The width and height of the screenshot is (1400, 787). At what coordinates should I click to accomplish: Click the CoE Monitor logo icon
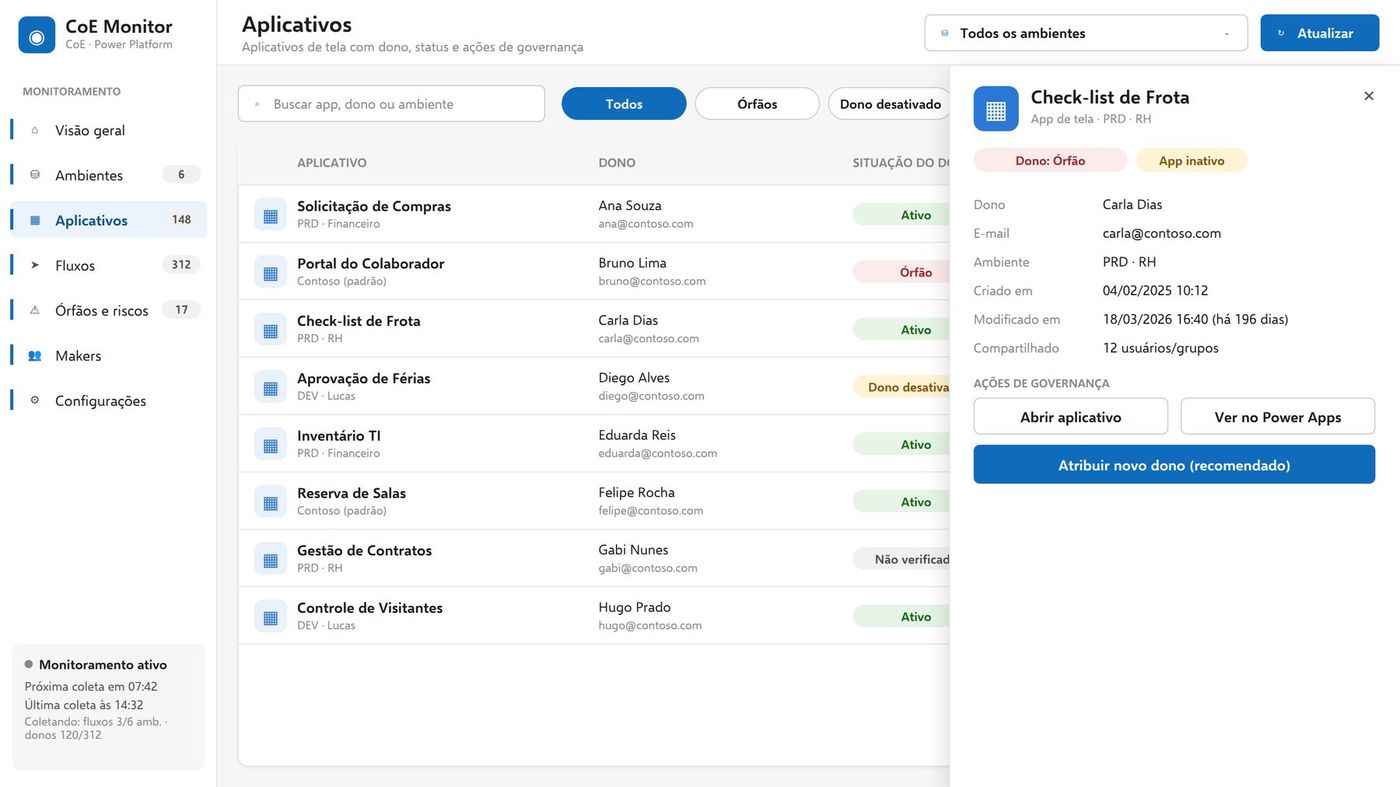tap(37, 35)
